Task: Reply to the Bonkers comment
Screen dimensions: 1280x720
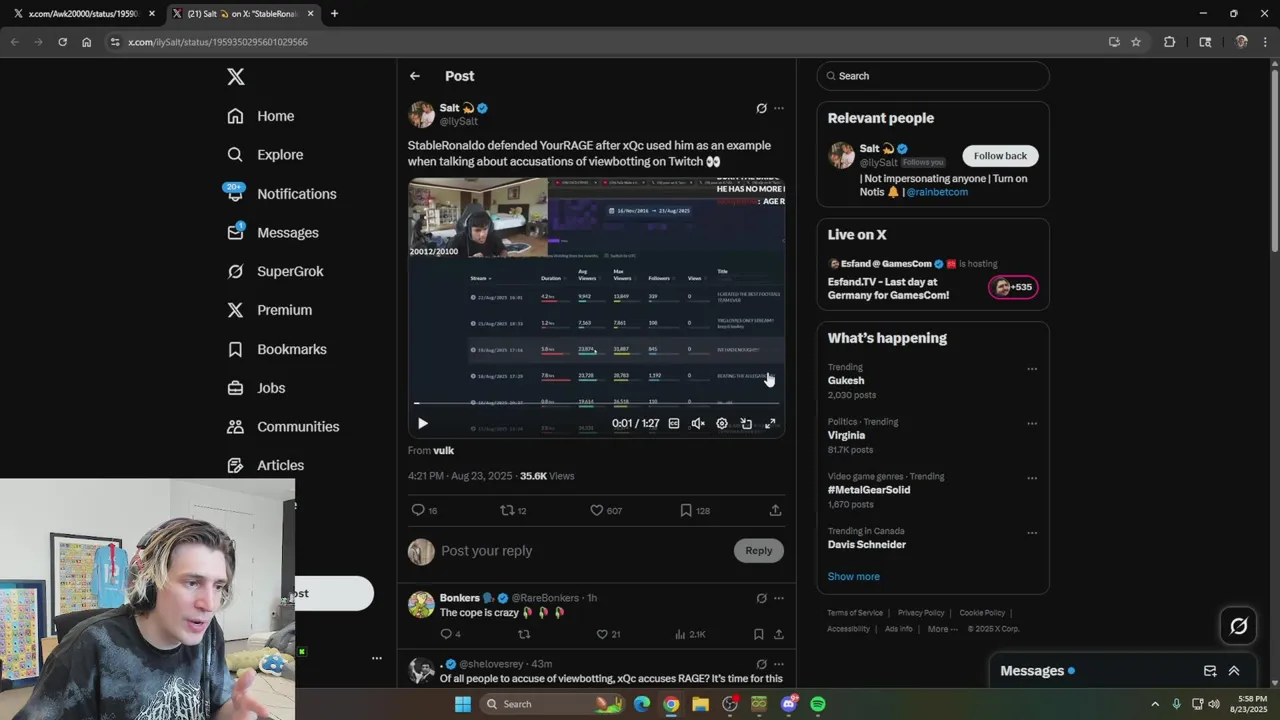Action: pyautogui.click(x=450, y=634)
